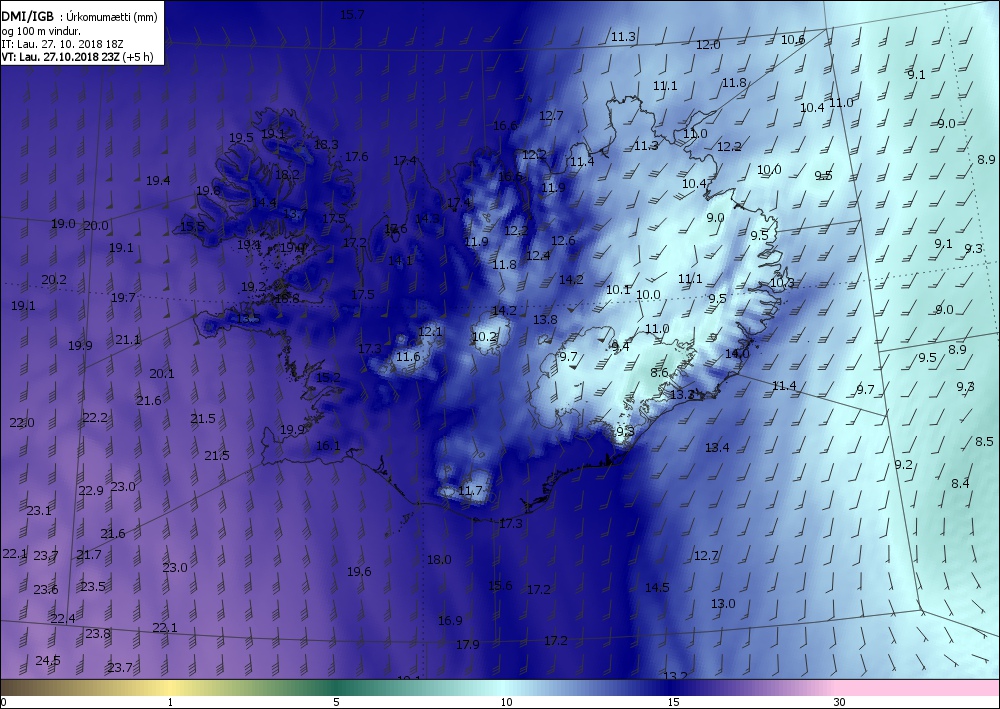This screenshot has width=1000, height=709.
Task: Click the VT valid time line 23Z
Action: click(77, 57)
